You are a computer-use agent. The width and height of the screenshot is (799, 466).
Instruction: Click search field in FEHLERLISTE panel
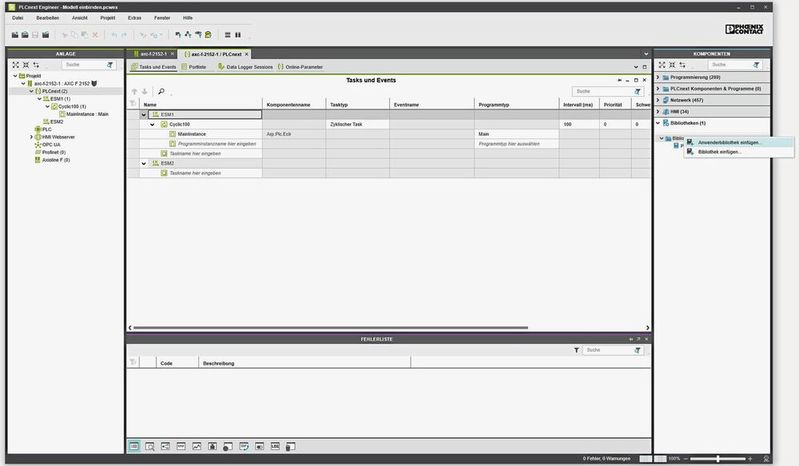point(608,350)
